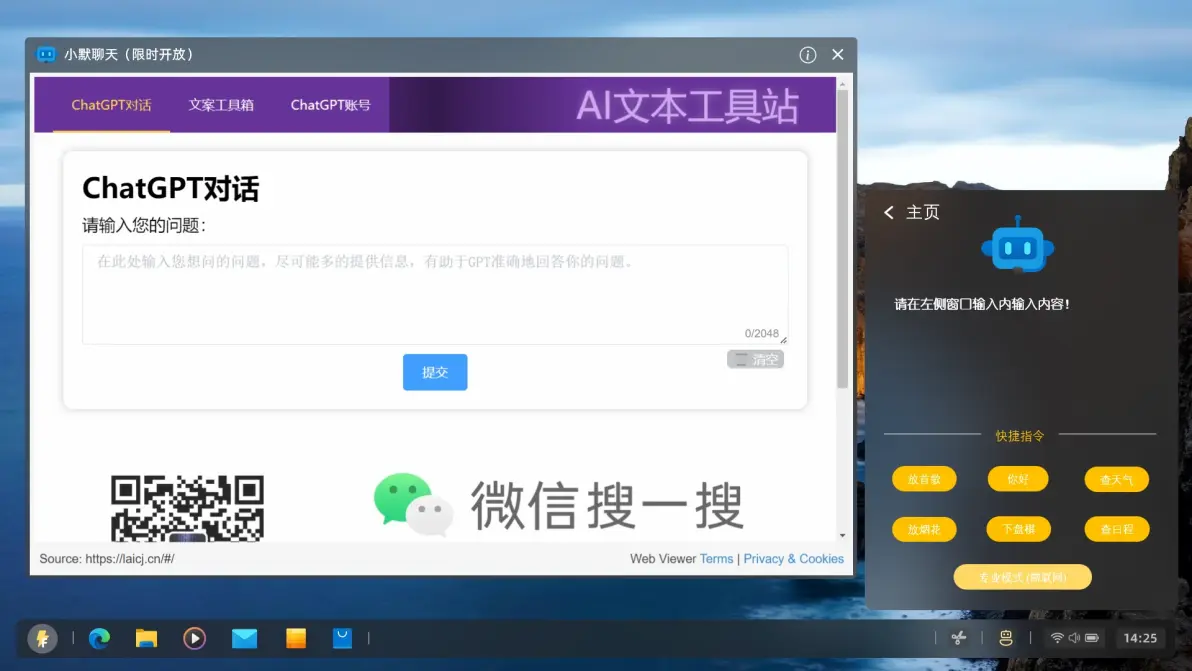Screen dimensions: 1192x671
Task: Click the 清空 clear button
Action: click(x=755, y=359)
